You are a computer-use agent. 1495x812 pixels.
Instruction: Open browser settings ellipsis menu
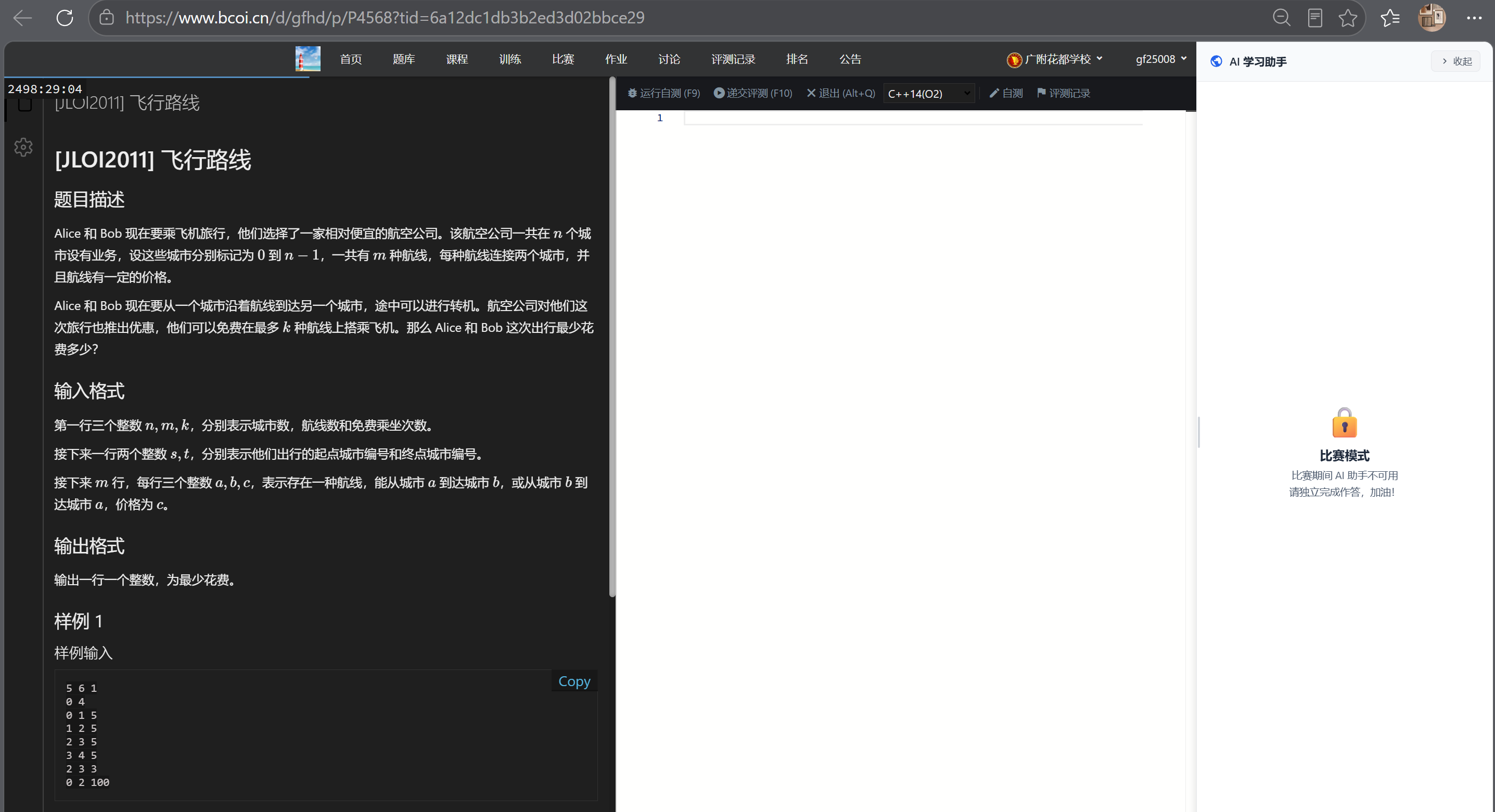click(x=1474, y=18)
